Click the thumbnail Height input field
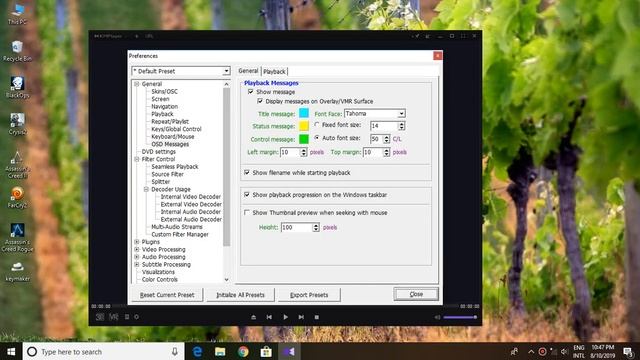 click(x=297, y=227)
